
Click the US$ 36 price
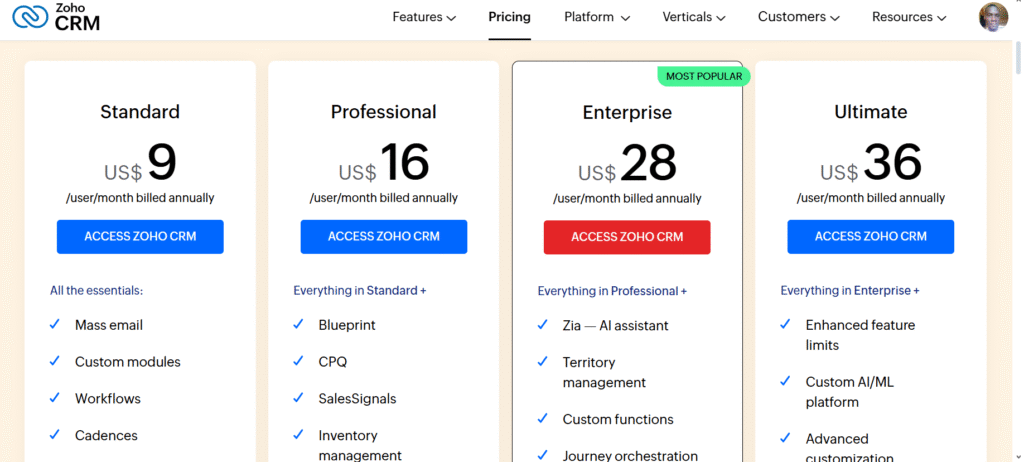(x=871, y=163)
